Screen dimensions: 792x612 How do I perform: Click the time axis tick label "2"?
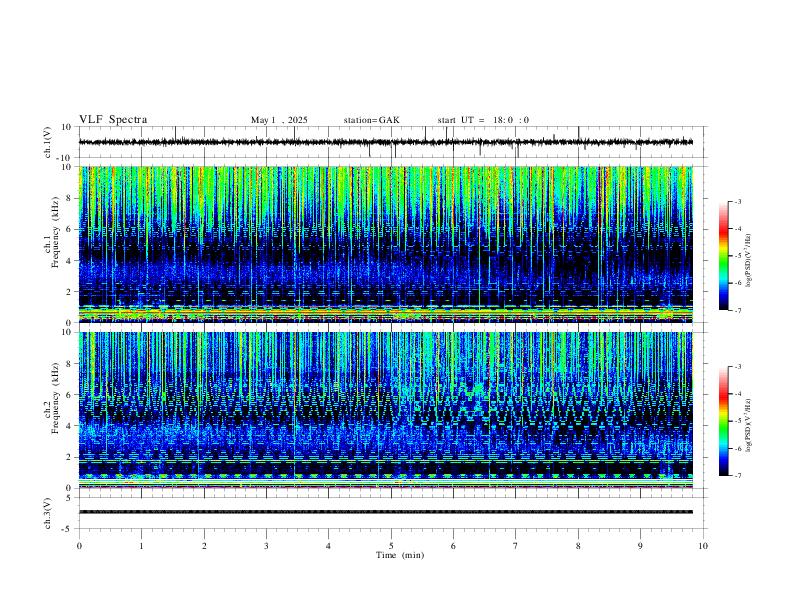click(x=204, y=546)
